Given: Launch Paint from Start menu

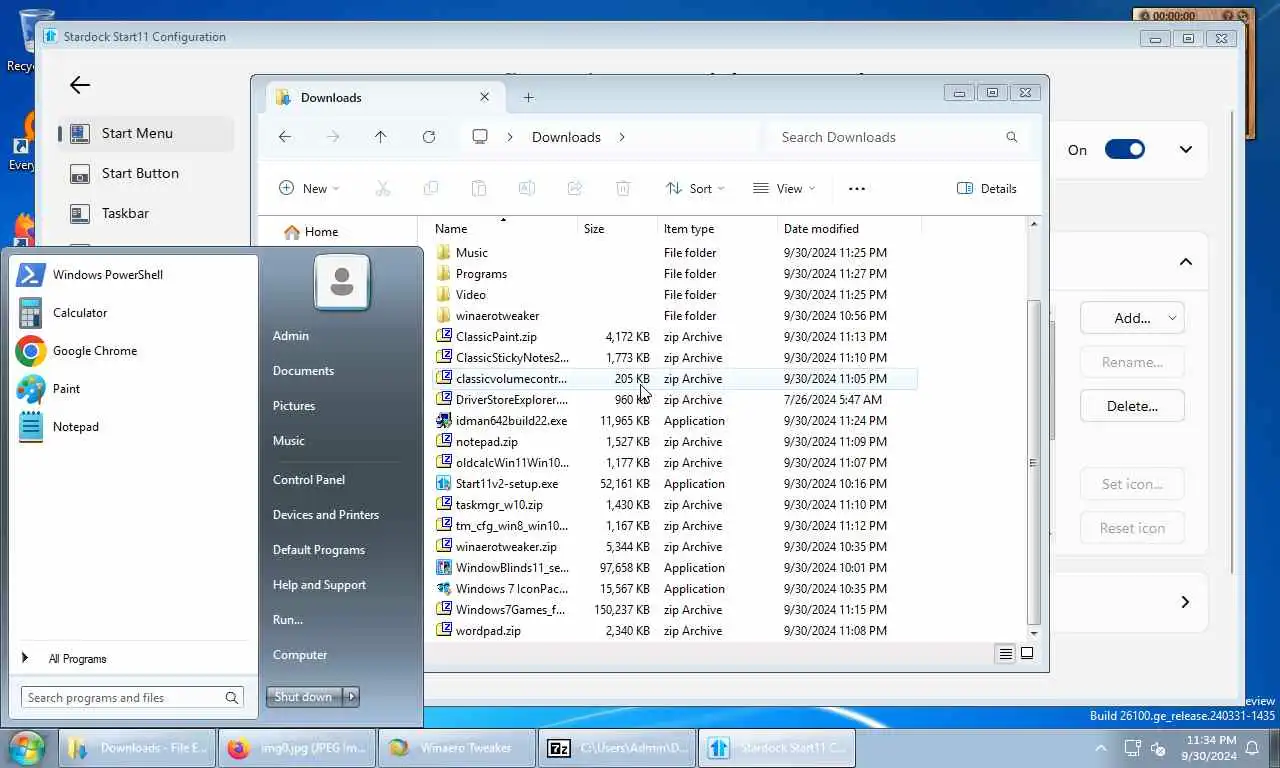Looking at the screenshot, I should pyautogui.click(x=66, y=389).
